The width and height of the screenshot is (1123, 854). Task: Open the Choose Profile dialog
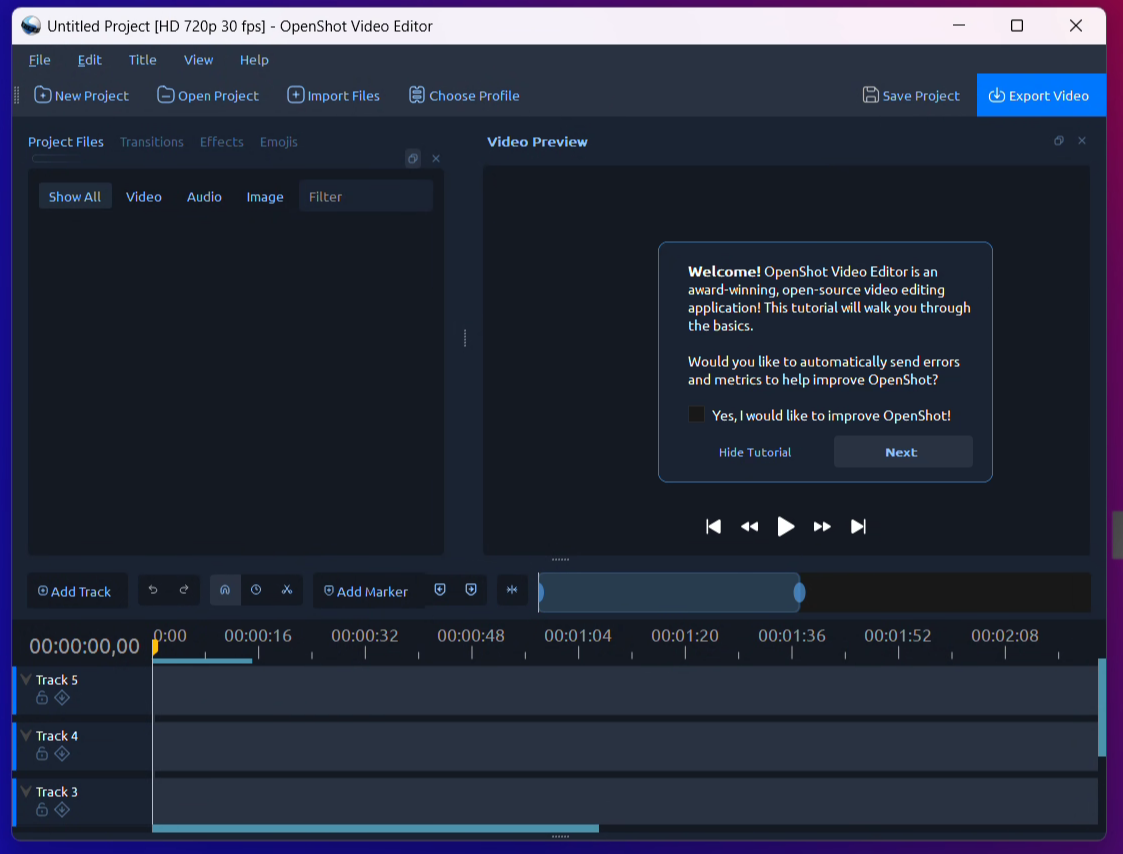(x=464, y=95)
